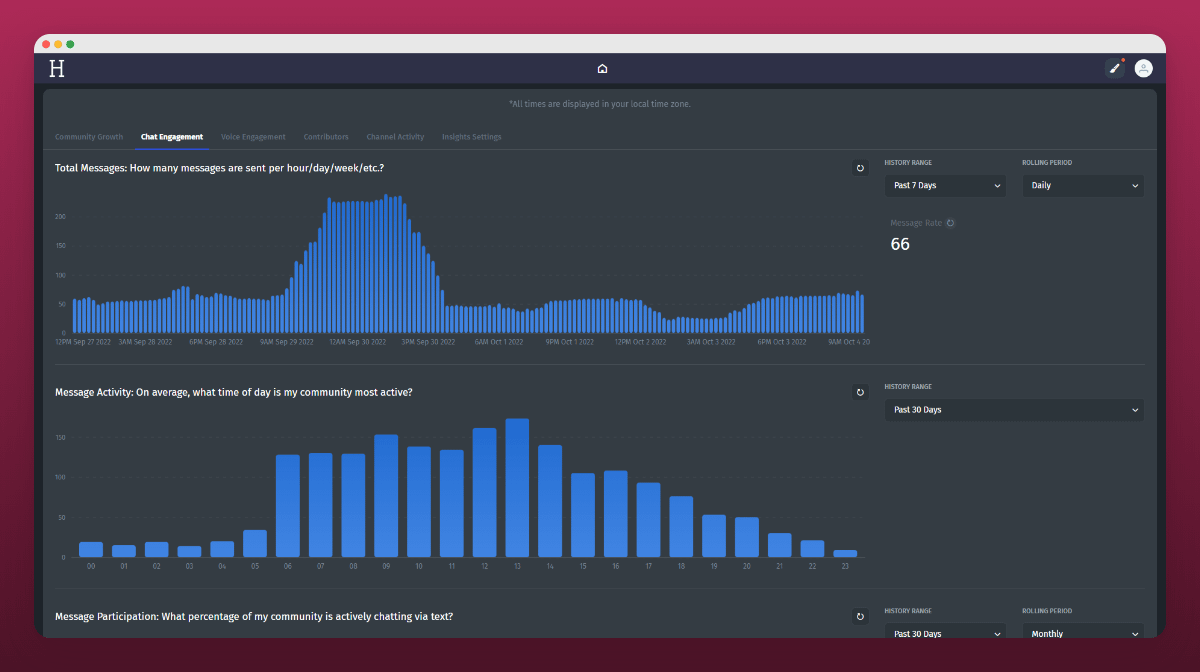Expand the Monthly Rolling Period dropdown
Image resolution: width=1200 pixels, height=672 pixels.
click(x=1082, y=632)
